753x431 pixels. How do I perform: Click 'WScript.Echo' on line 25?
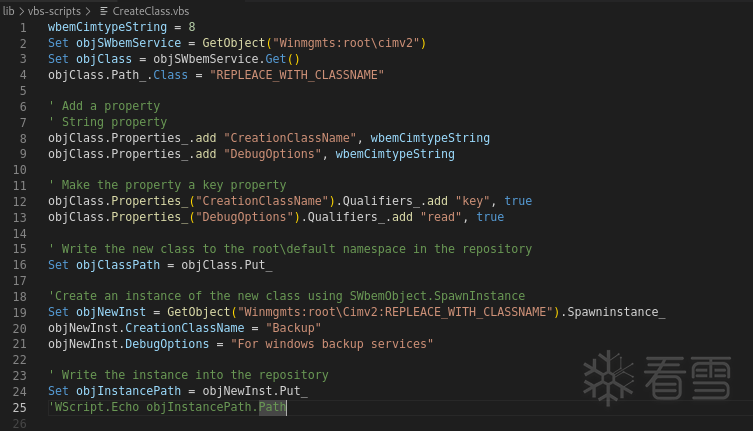click(97, 407)
